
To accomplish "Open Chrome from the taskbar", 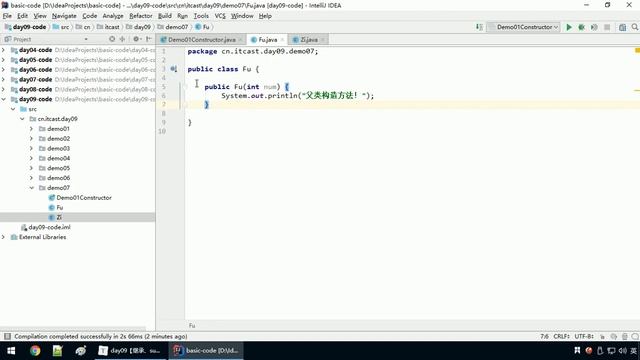I will point(35,351).
